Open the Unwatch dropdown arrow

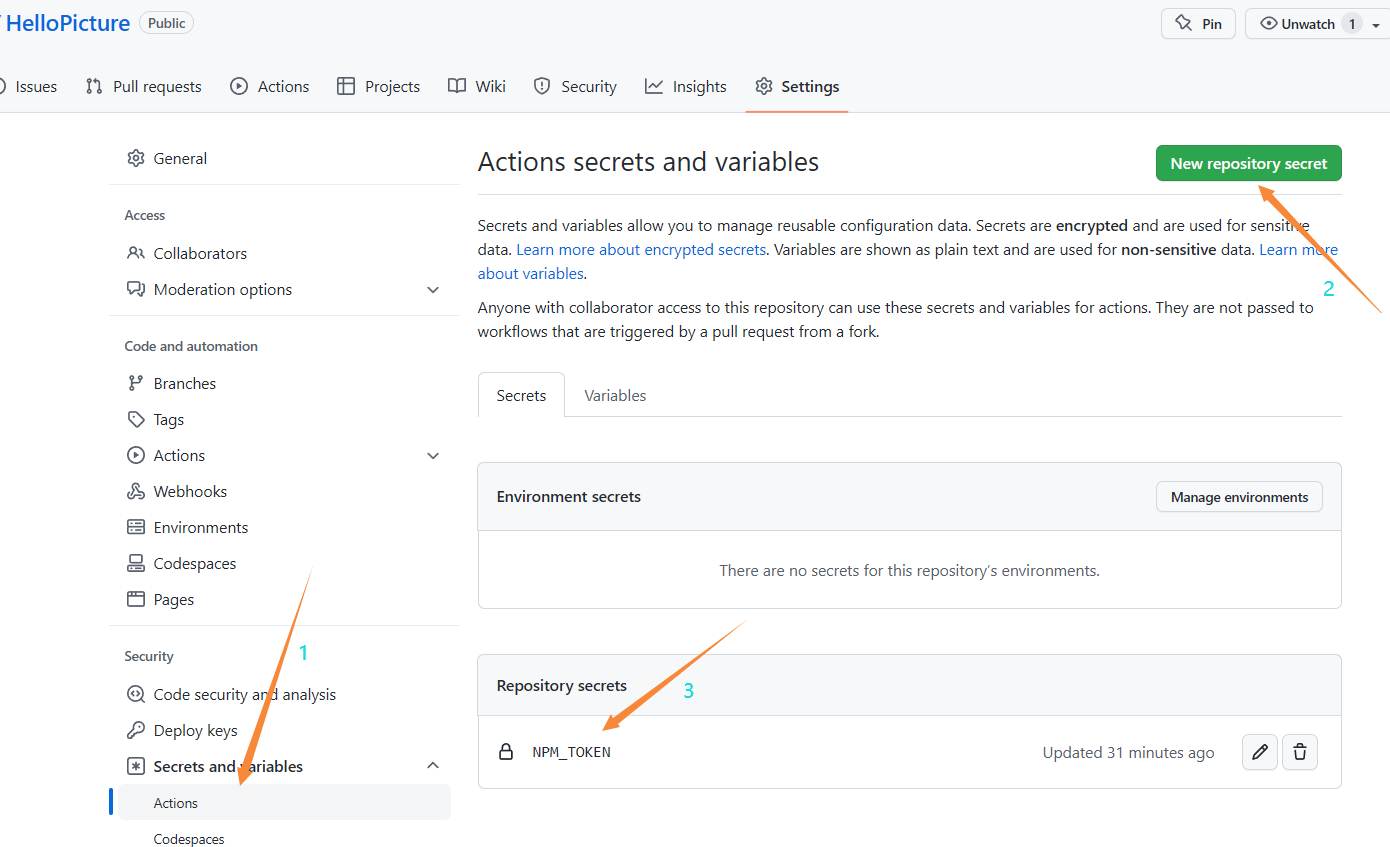(1376, 25)
